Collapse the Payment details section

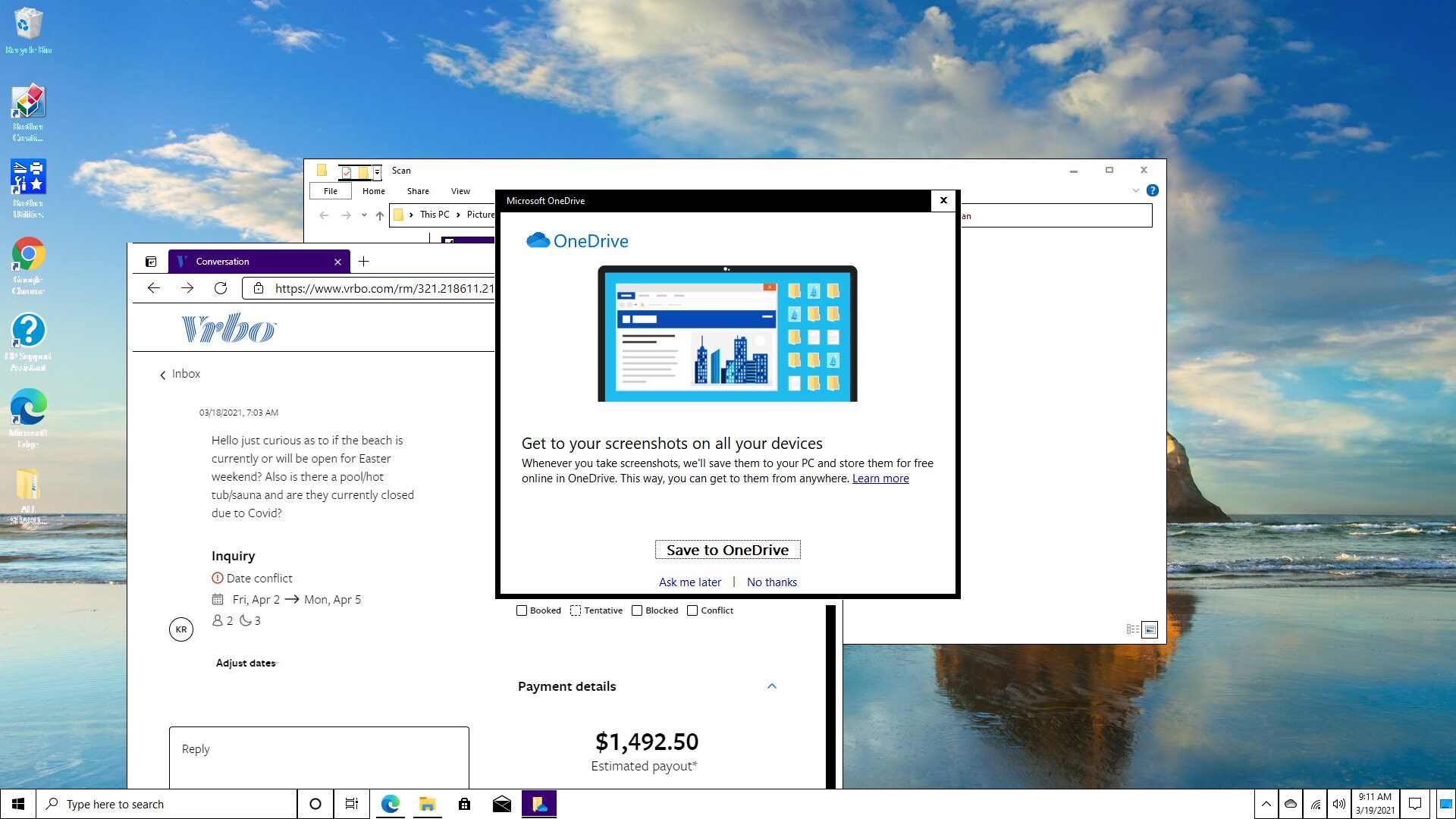(772, 686)
